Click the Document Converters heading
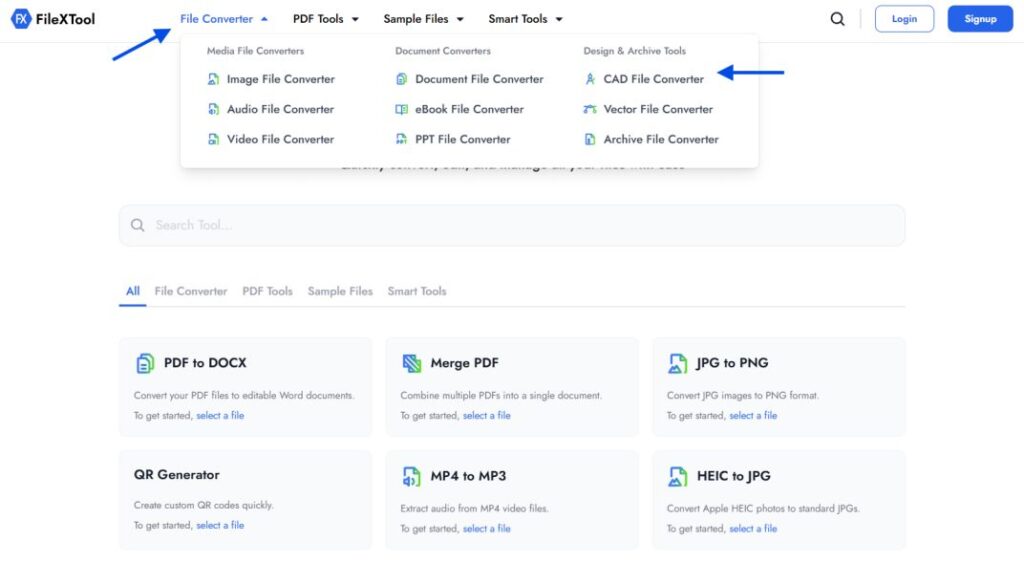The width and height of the screenshot is (1024, 562). pyautogui.click(x=443, y=51)
